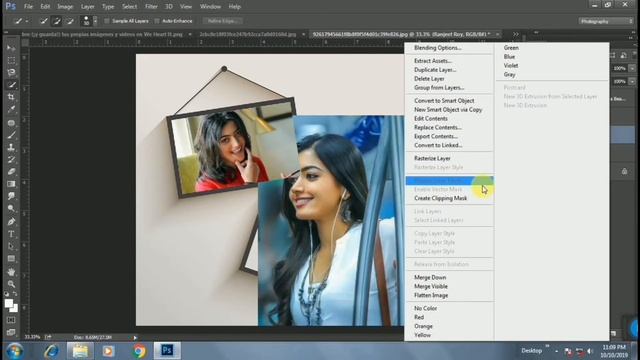Select the Dodge tool
The image size is (640, 360).
(x=11, y=209)
